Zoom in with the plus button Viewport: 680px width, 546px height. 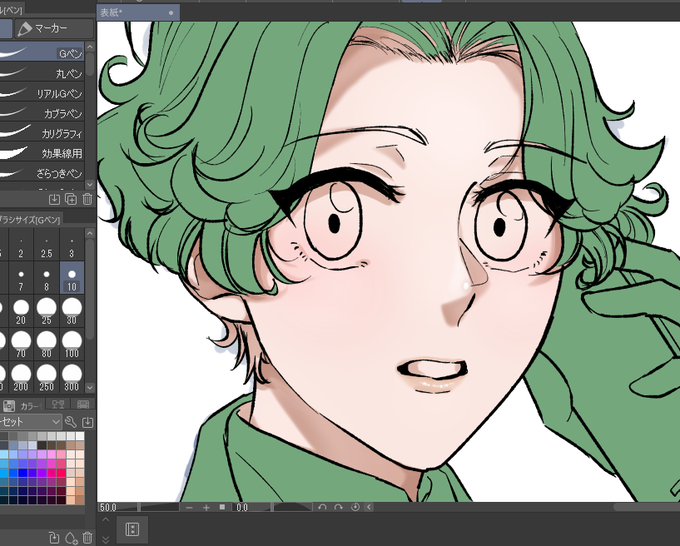click(x=206, y=507)
